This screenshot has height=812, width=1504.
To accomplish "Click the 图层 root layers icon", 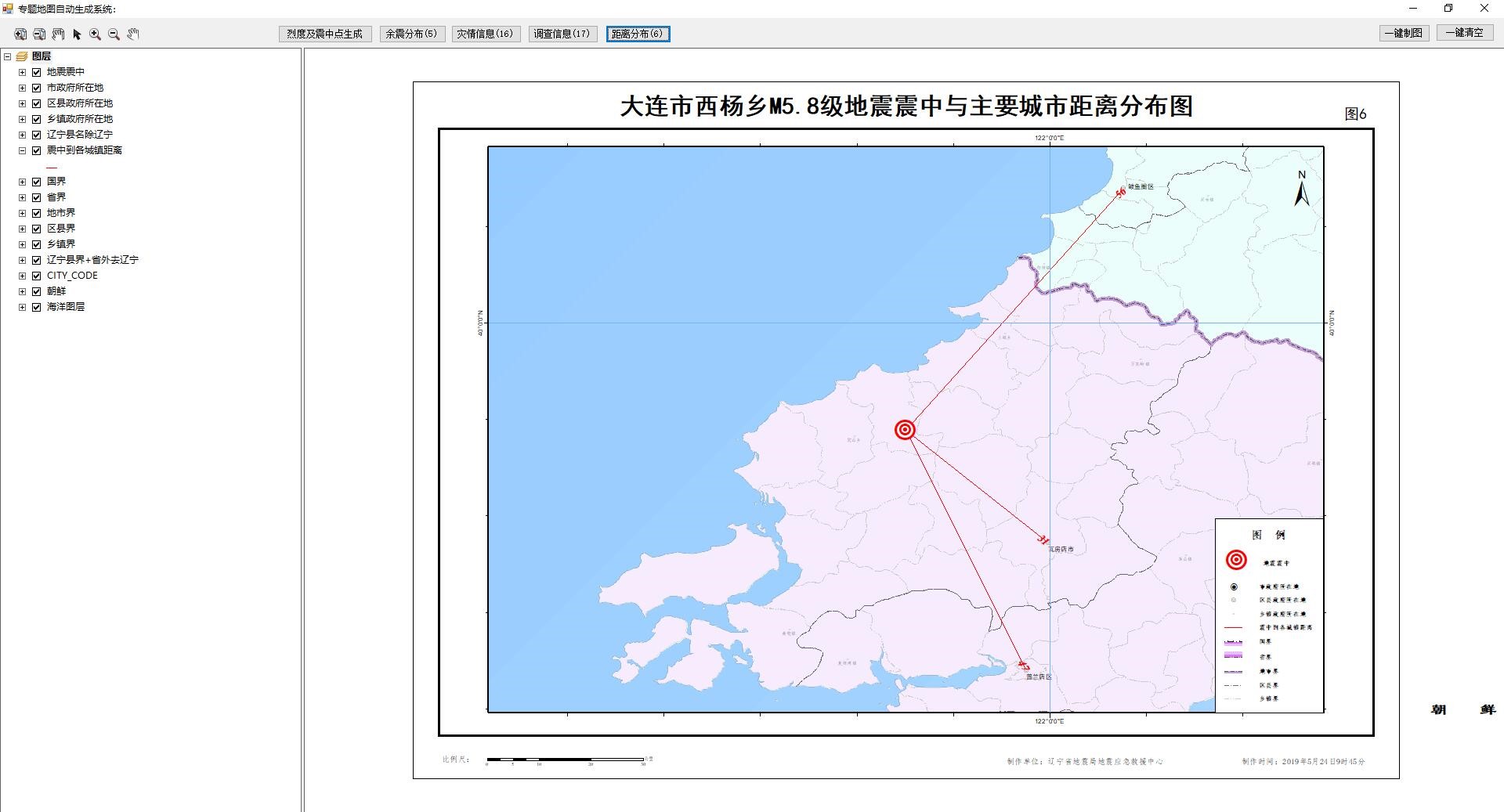I will [22, 56].
